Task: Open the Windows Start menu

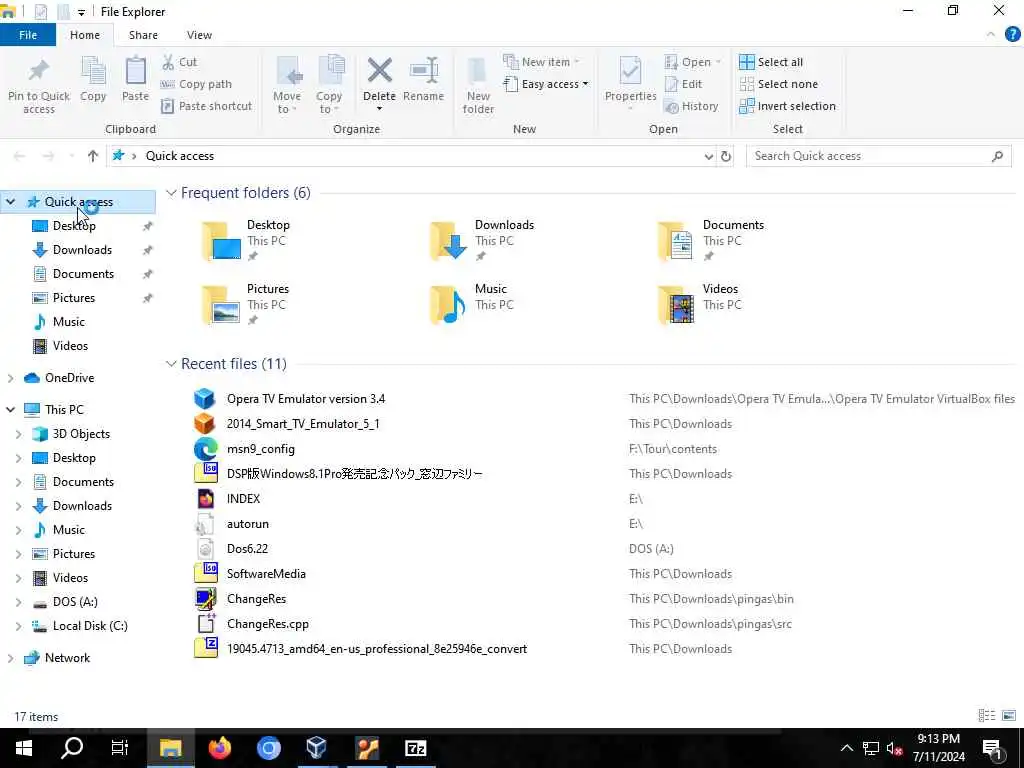Action: click(24, 748)
